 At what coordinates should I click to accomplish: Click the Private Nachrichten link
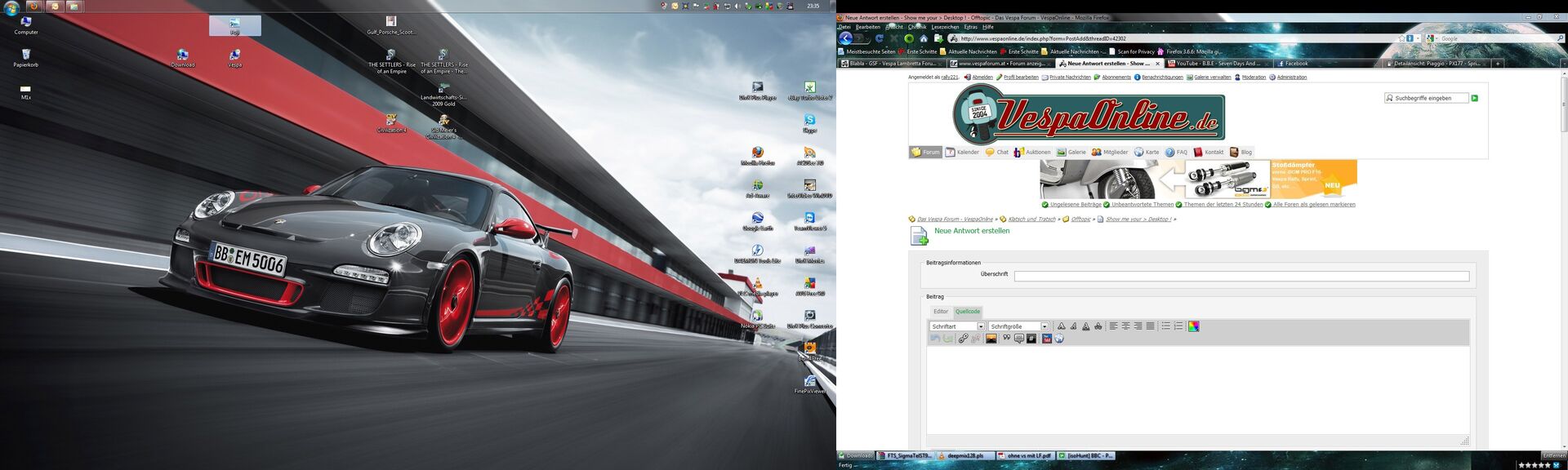pos(1069,78)
